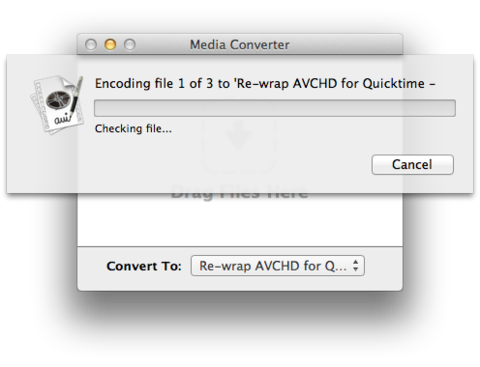Cancel the encoding operation
This screenshot has height=367, width=480.
(x=412, y=164)
